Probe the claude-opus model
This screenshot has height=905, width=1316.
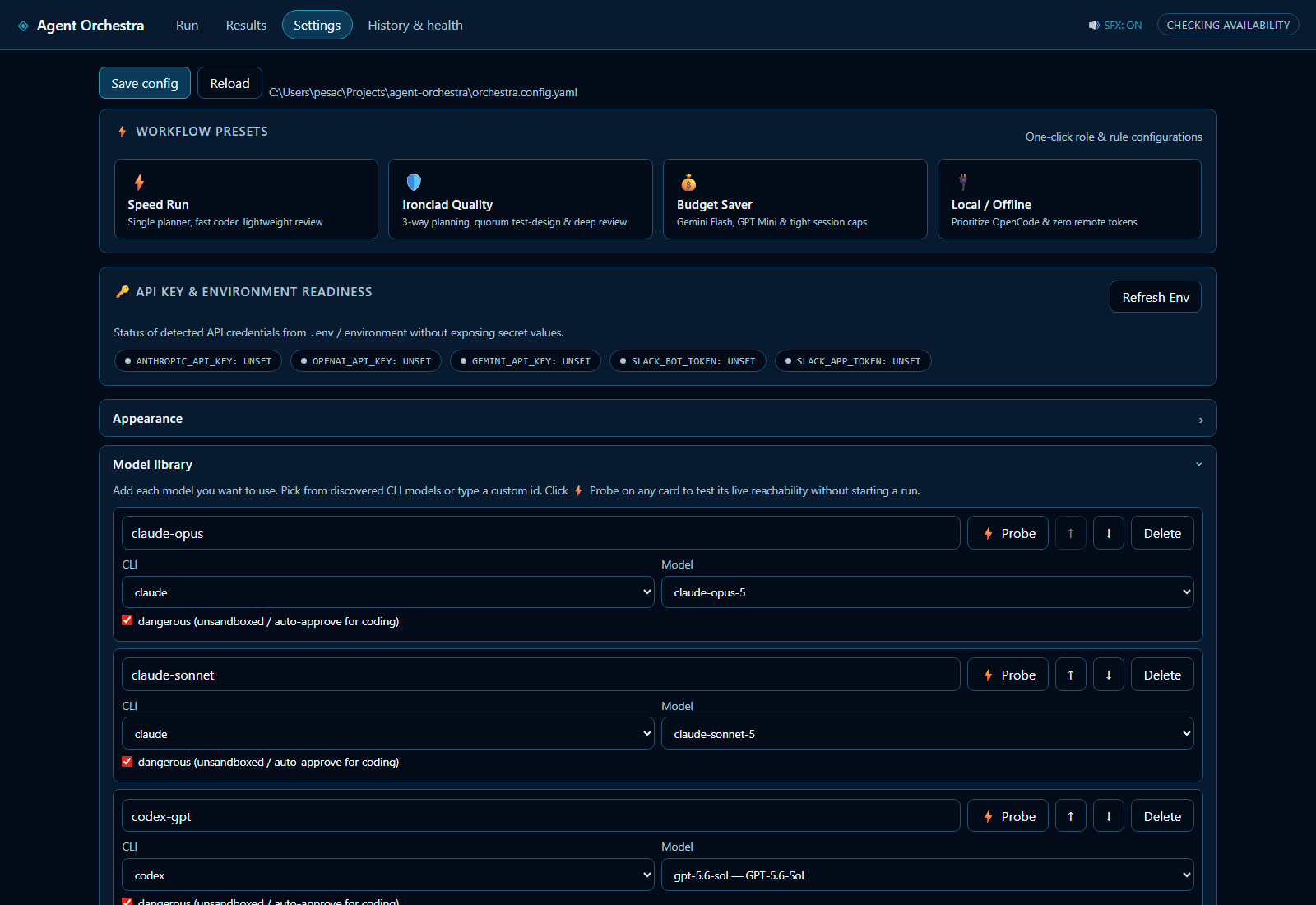(1008, 533)
